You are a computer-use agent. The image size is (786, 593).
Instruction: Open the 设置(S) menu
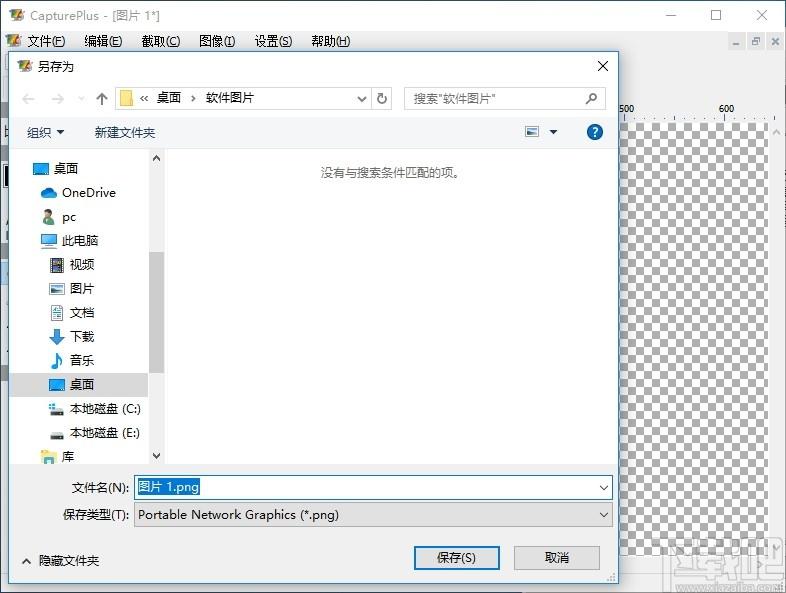pos(274,41)
